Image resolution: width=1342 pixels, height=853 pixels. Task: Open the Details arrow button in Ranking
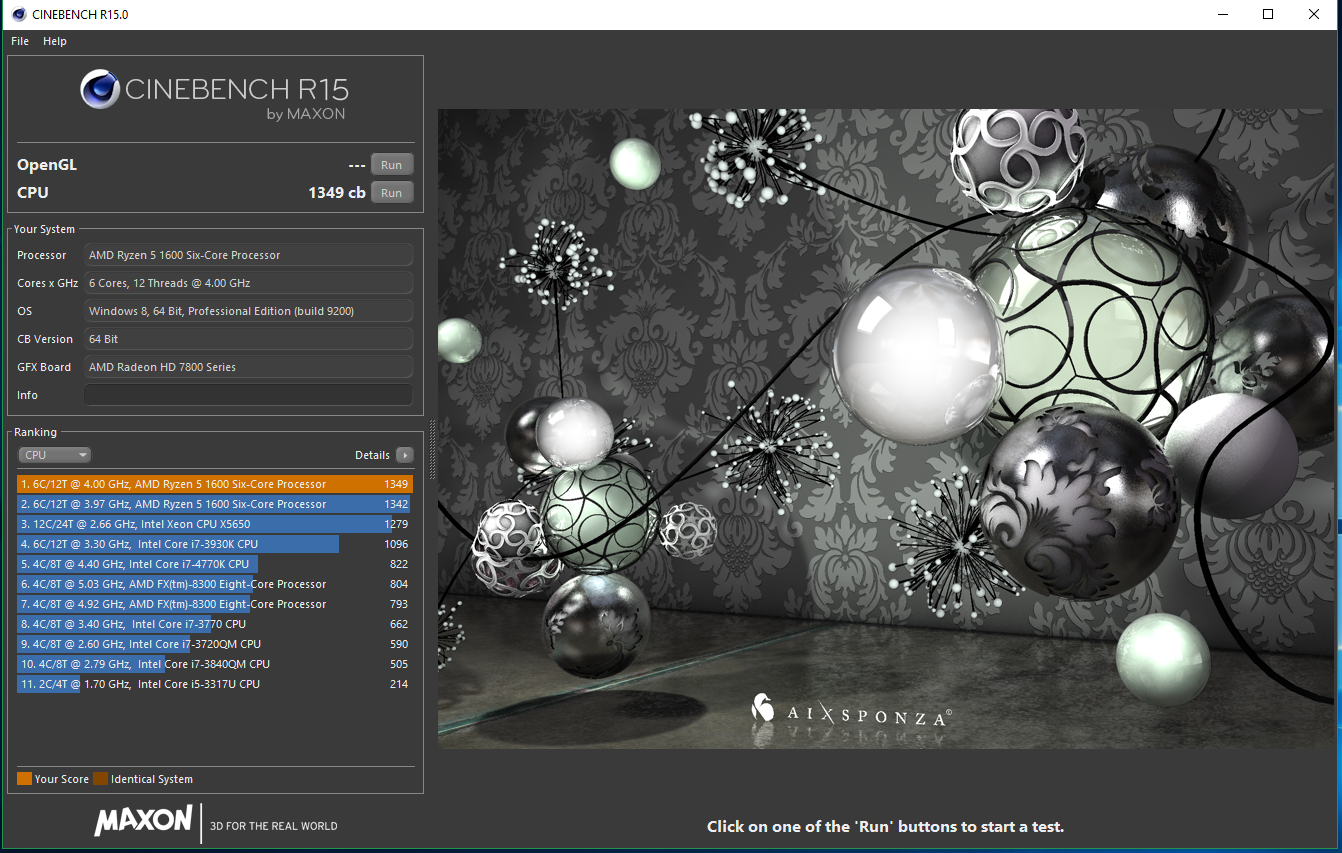[405, 455]
